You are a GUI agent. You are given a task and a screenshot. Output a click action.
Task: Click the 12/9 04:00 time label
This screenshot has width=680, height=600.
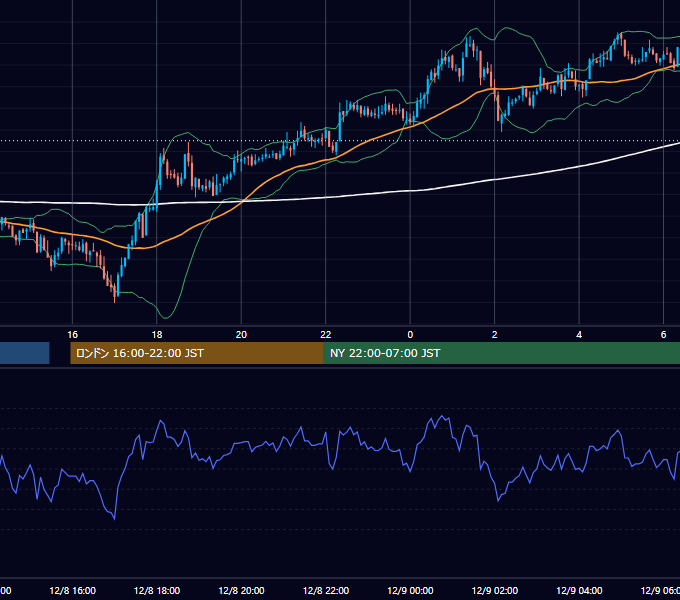(579, 591)
